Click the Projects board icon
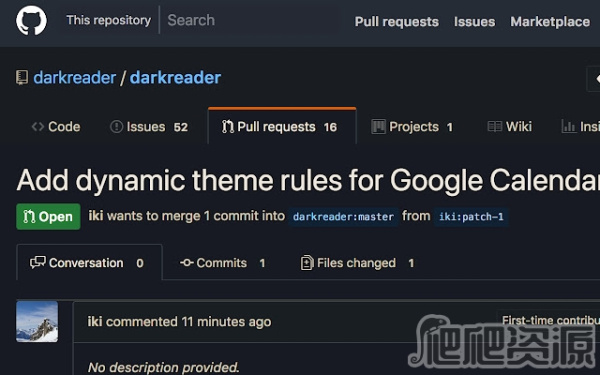 pyautogui.click(x=378, y=127)
